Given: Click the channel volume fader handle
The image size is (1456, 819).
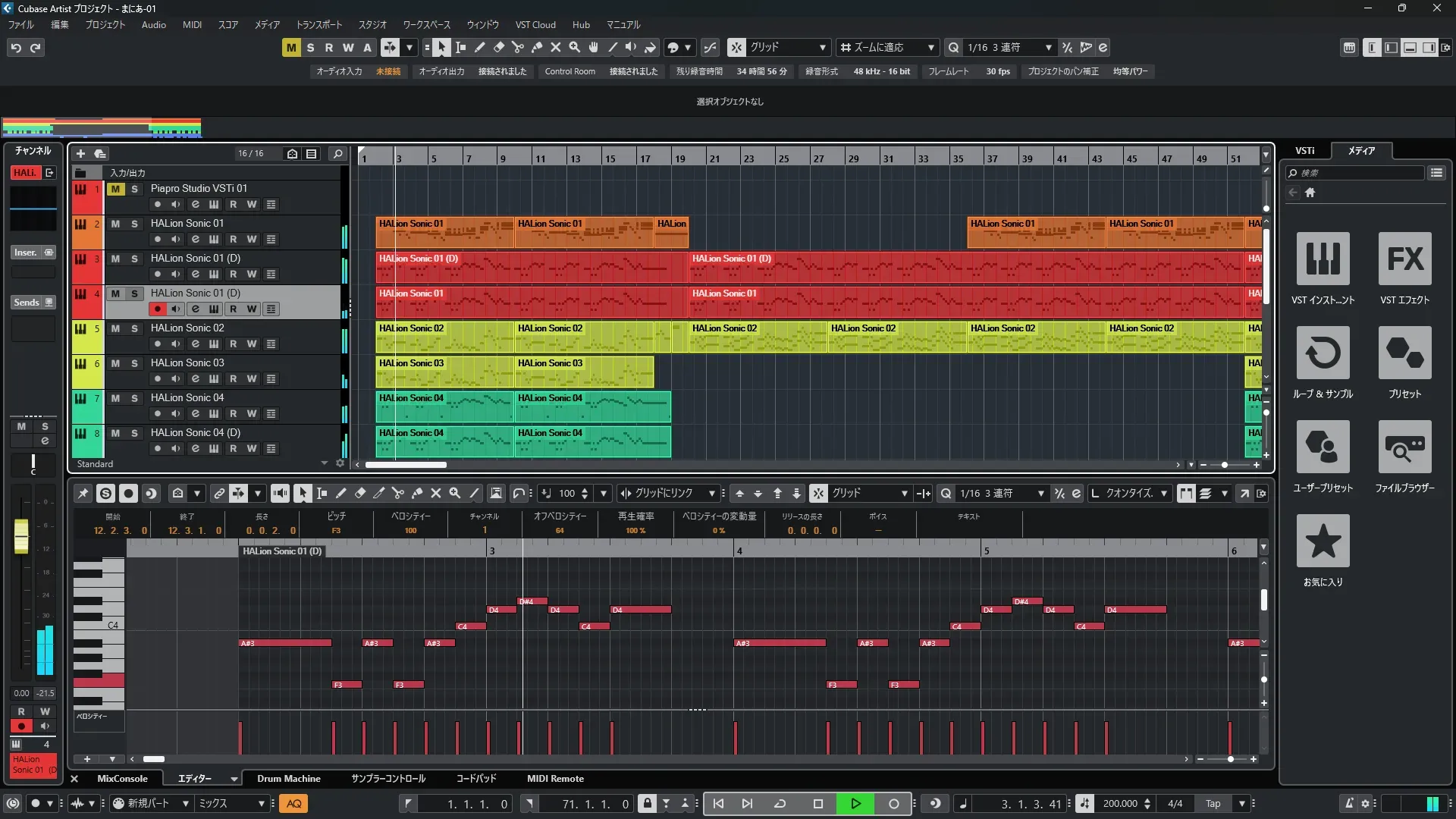Looking at the screenshot, I should point(21,535).
